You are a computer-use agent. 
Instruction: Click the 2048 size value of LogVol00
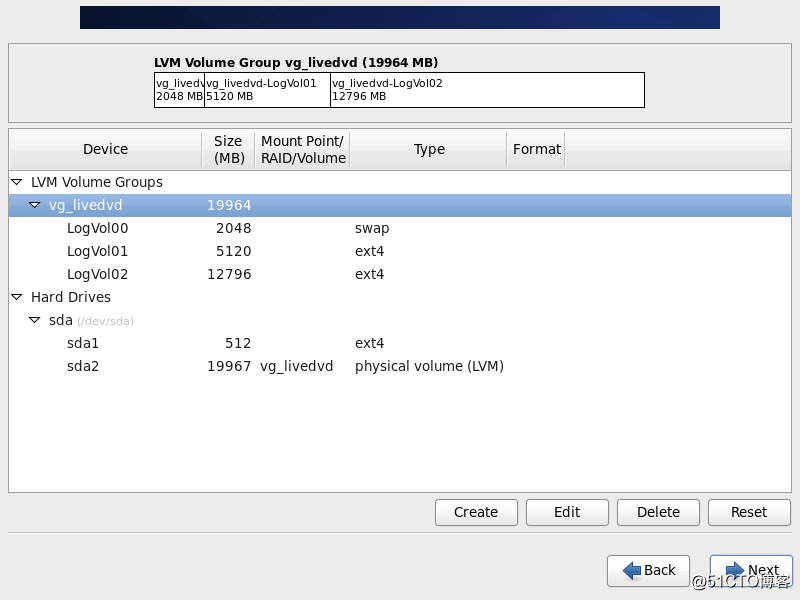(234, 228)
